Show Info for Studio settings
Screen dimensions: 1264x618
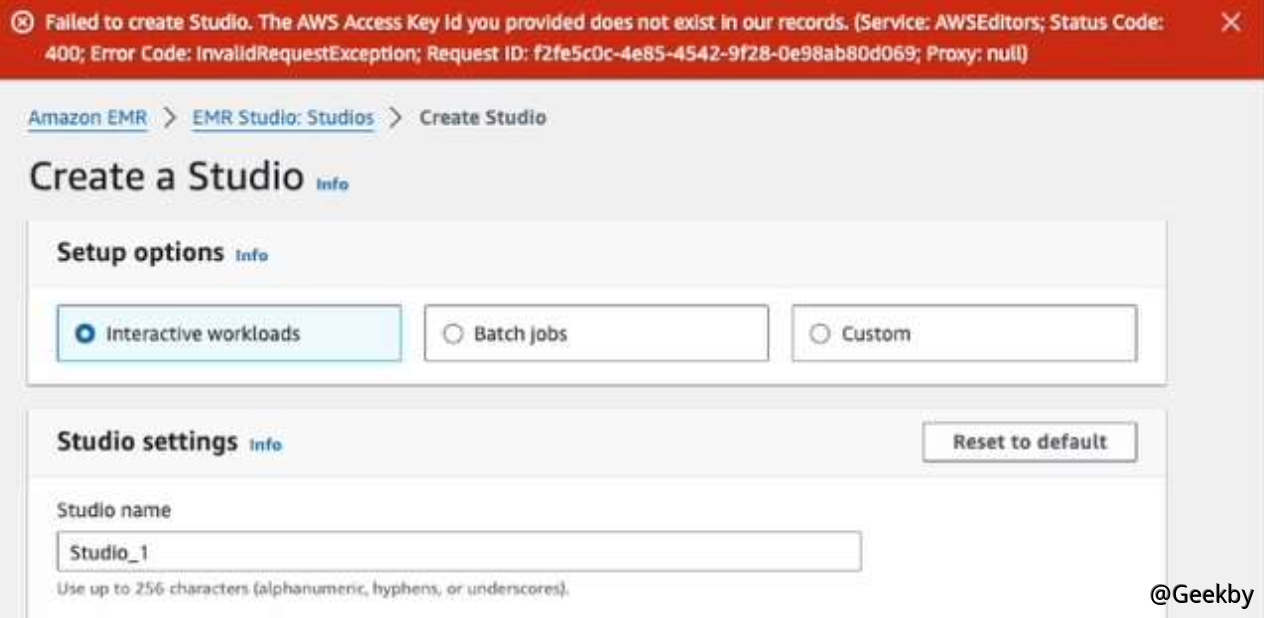(265, 445)
